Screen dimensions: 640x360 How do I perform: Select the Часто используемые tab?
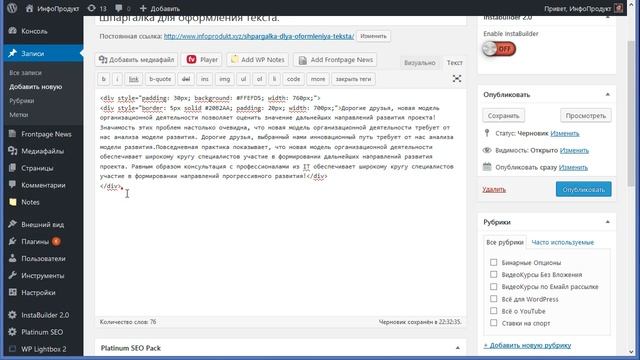point(562,242)
